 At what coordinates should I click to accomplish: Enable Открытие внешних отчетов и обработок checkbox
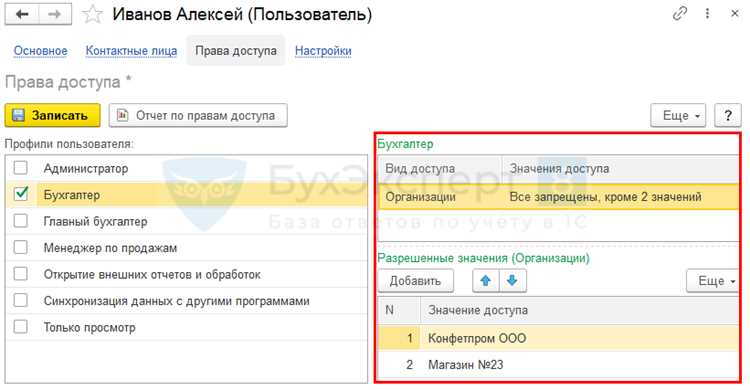pos(21,274)
